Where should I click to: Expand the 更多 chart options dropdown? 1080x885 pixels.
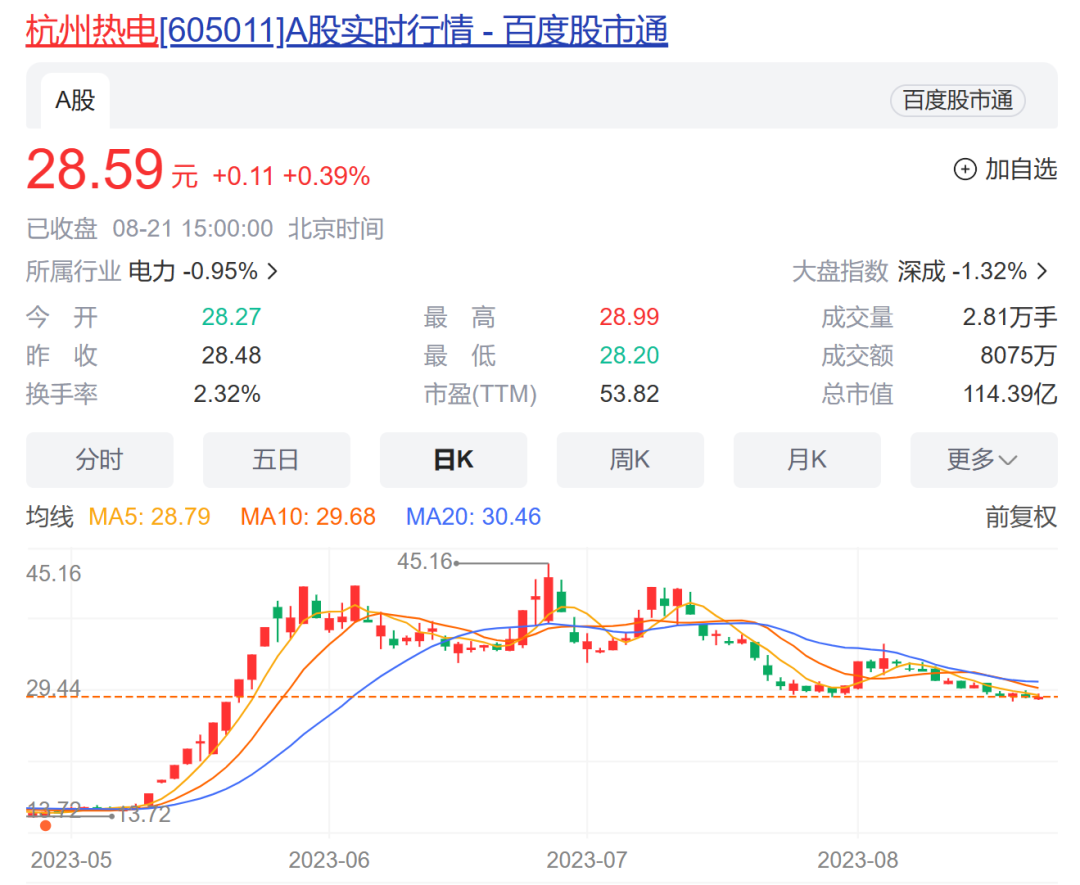coord(984,459)
